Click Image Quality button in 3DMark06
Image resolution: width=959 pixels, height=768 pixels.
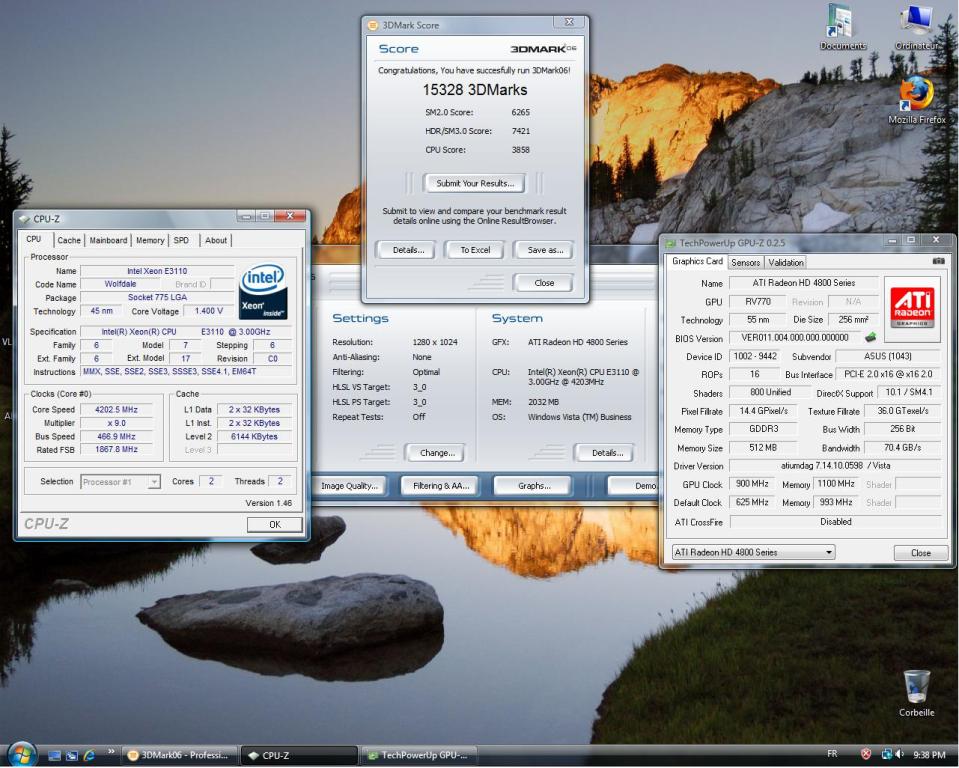tap(349, 486)
